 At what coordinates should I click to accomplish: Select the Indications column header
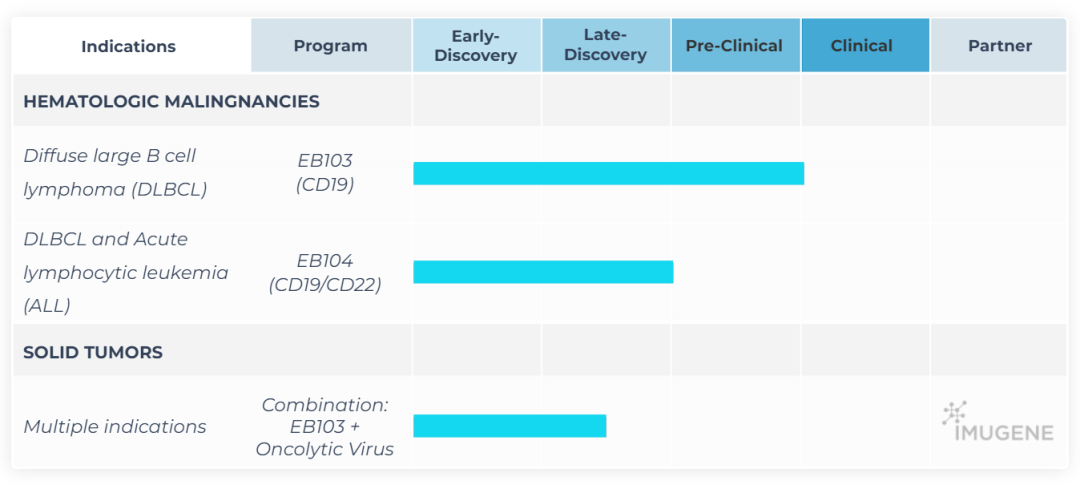click(128, 46)
